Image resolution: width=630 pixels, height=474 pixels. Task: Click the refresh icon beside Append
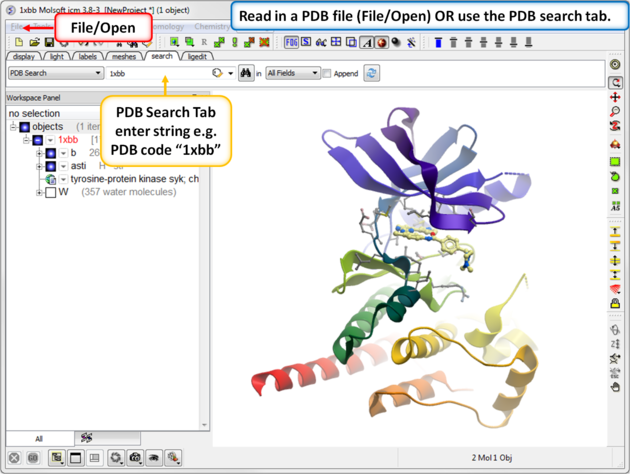[372, 73]
